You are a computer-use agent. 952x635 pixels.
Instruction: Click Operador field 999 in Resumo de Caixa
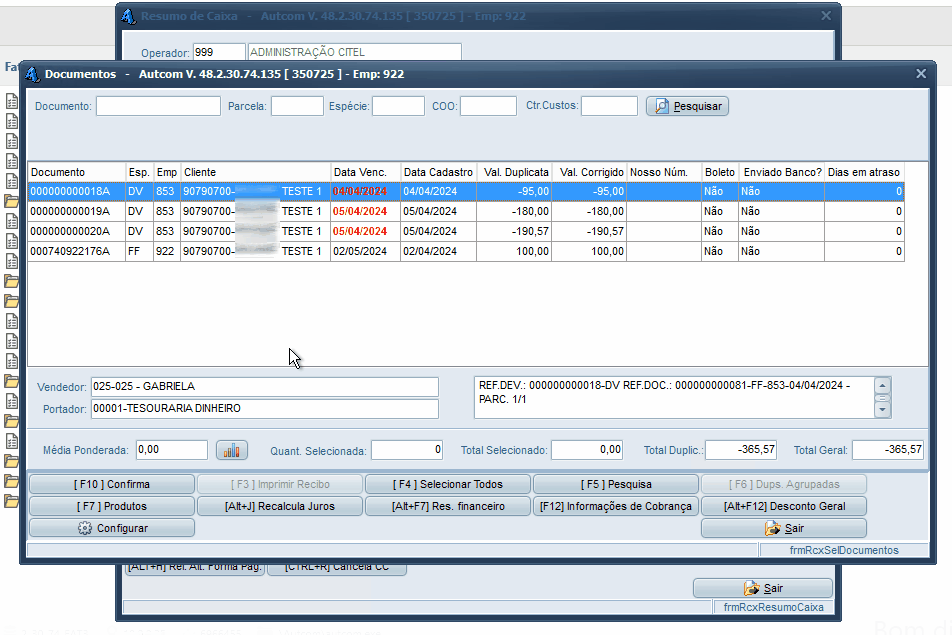(219, 52)
